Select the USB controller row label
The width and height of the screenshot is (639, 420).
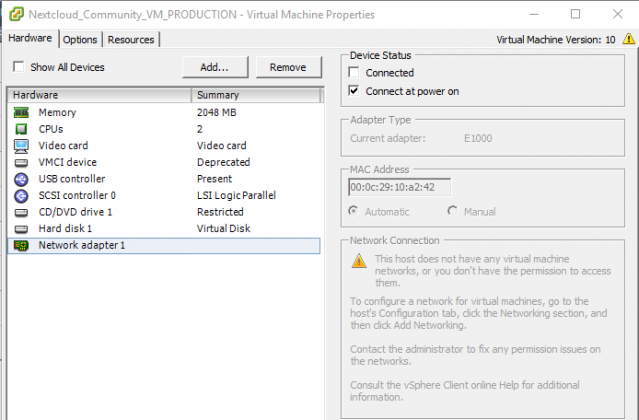(72, 179)
